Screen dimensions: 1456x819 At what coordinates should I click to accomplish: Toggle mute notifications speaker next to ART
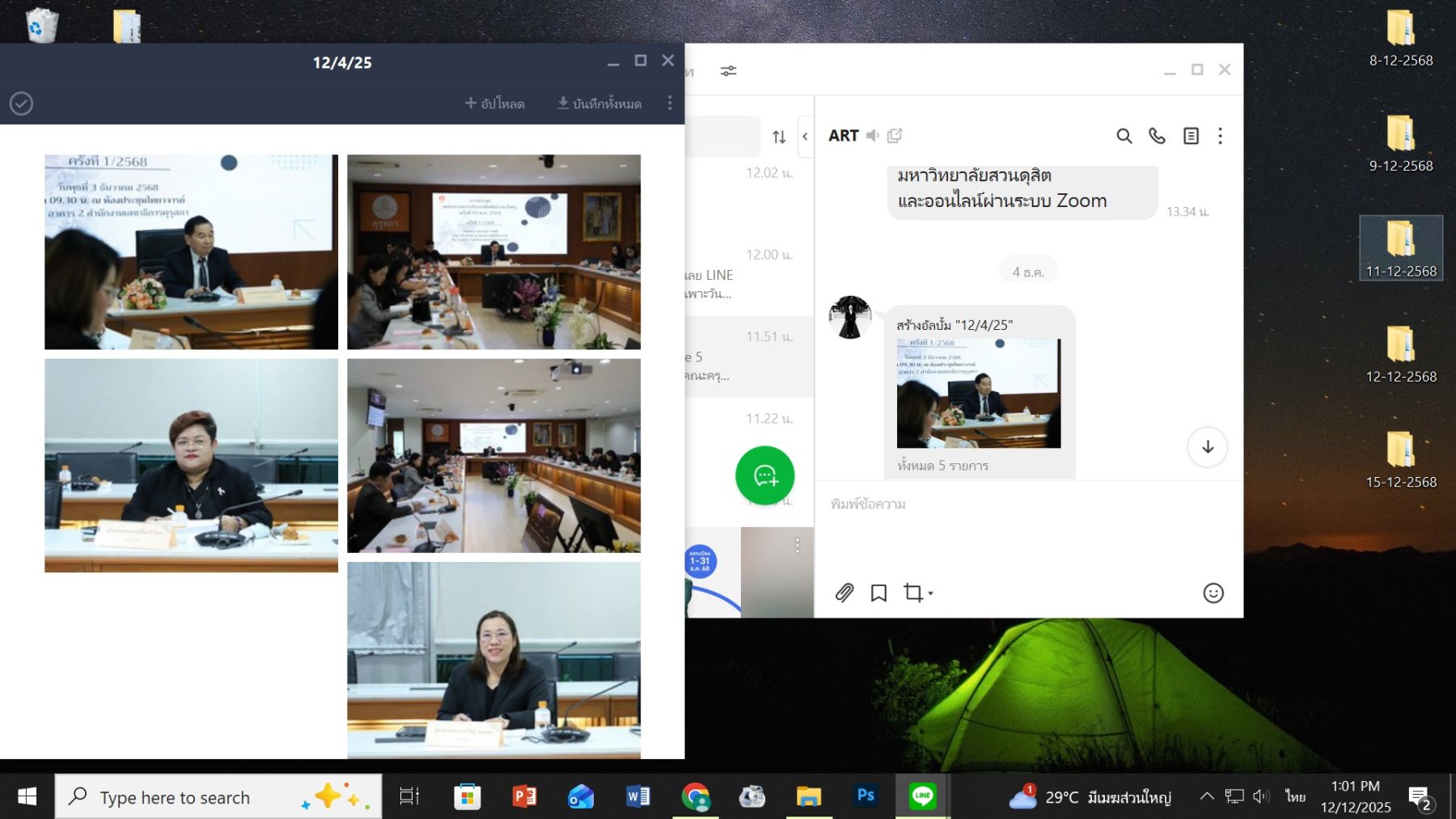coord(872,136)
